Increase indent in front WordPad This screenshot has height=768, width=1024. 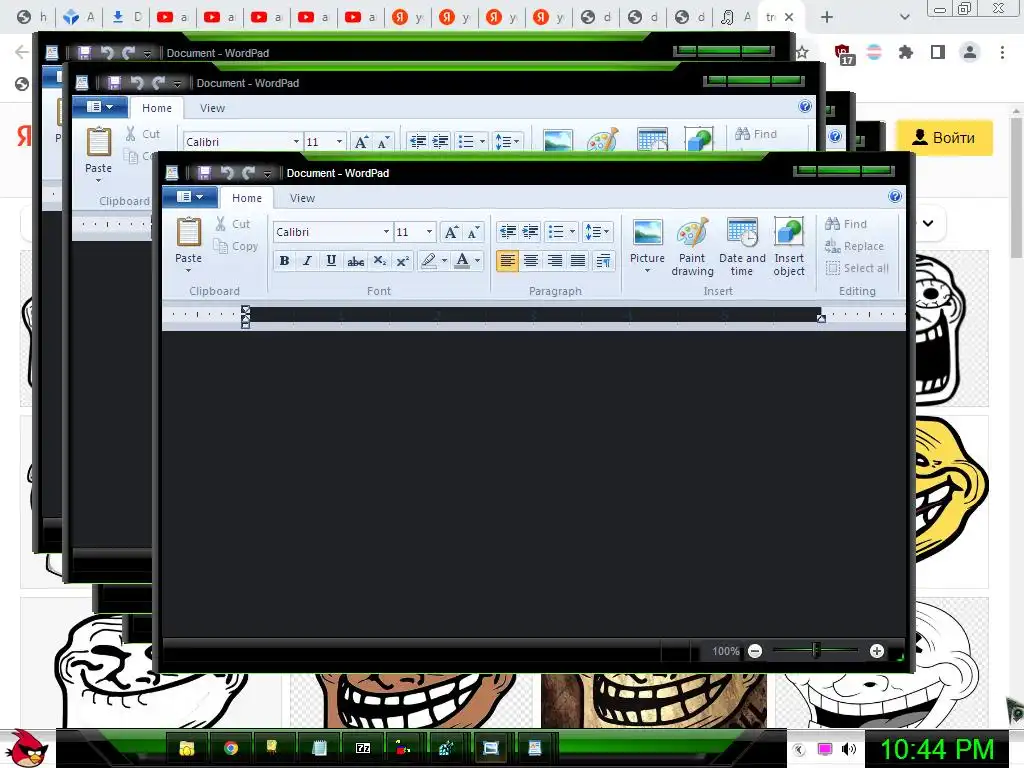530,232
